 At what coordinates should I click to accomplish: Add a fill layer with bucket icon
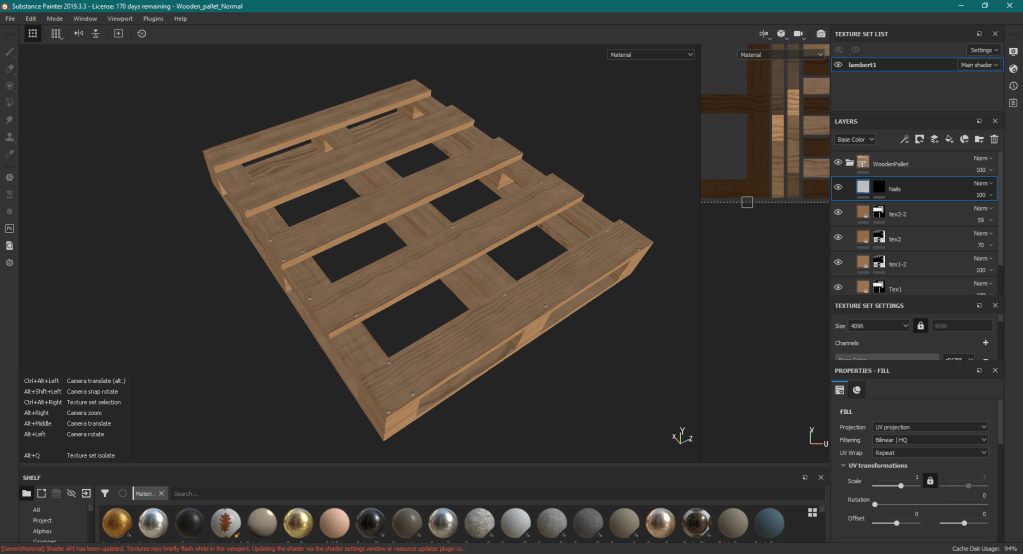[949, 139]
